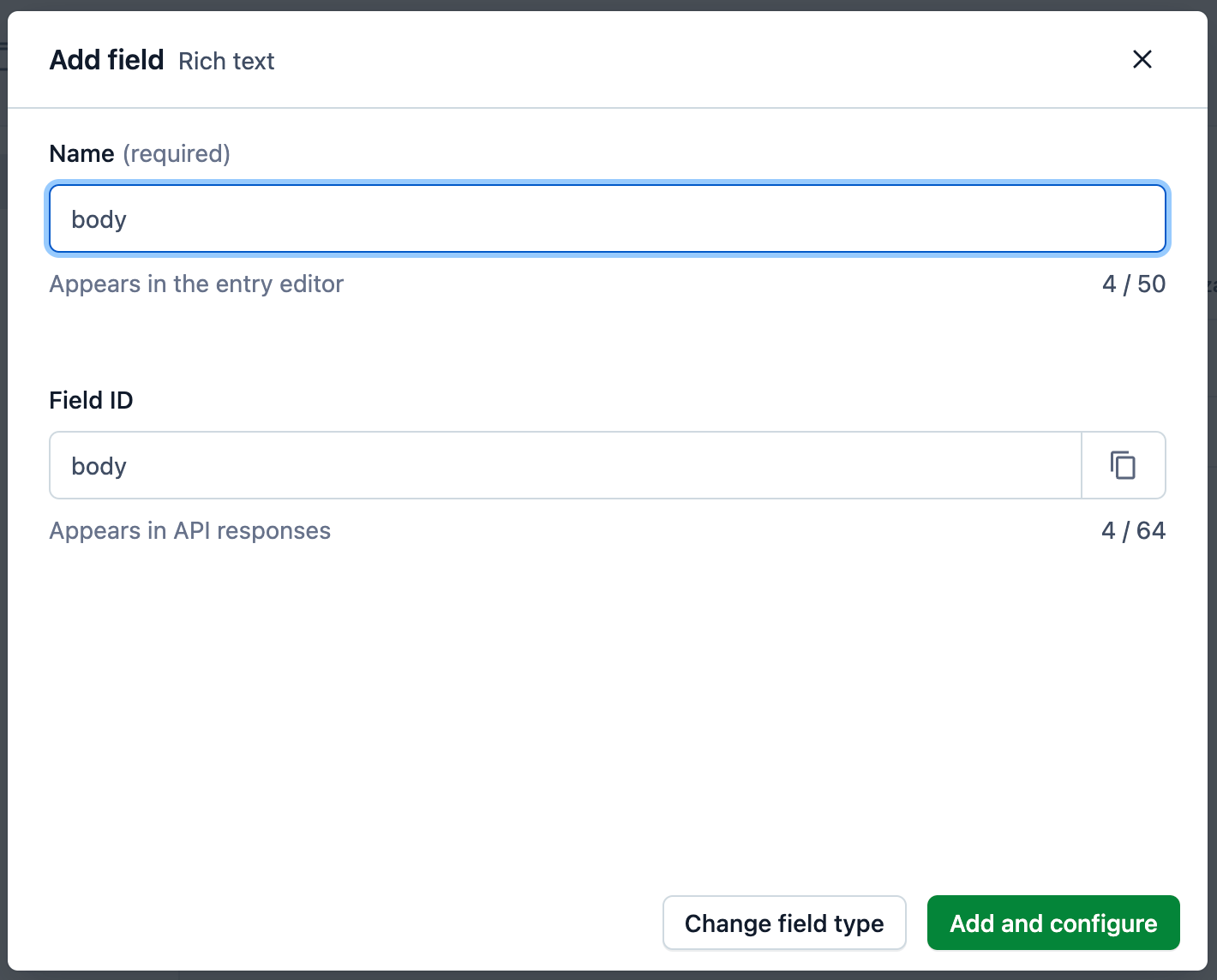The width and height of the screenshot is (1217, 980).
Task: Click the 'Rich text' type label
Action: pos(226,61)
